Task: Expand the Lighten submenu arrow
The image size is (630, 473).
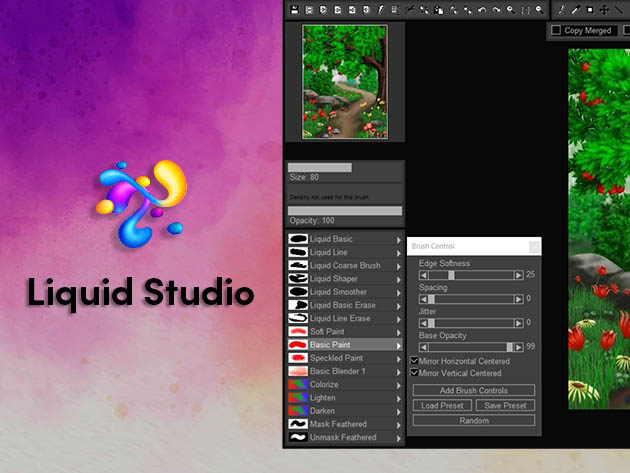Action: 399,399
